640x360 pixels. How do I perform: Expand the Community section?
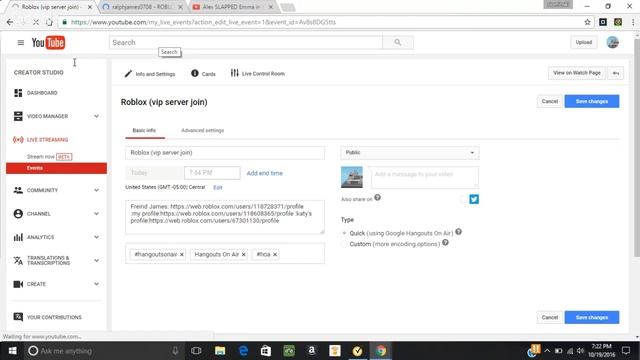pyautogui.click(x=96, y=190)
